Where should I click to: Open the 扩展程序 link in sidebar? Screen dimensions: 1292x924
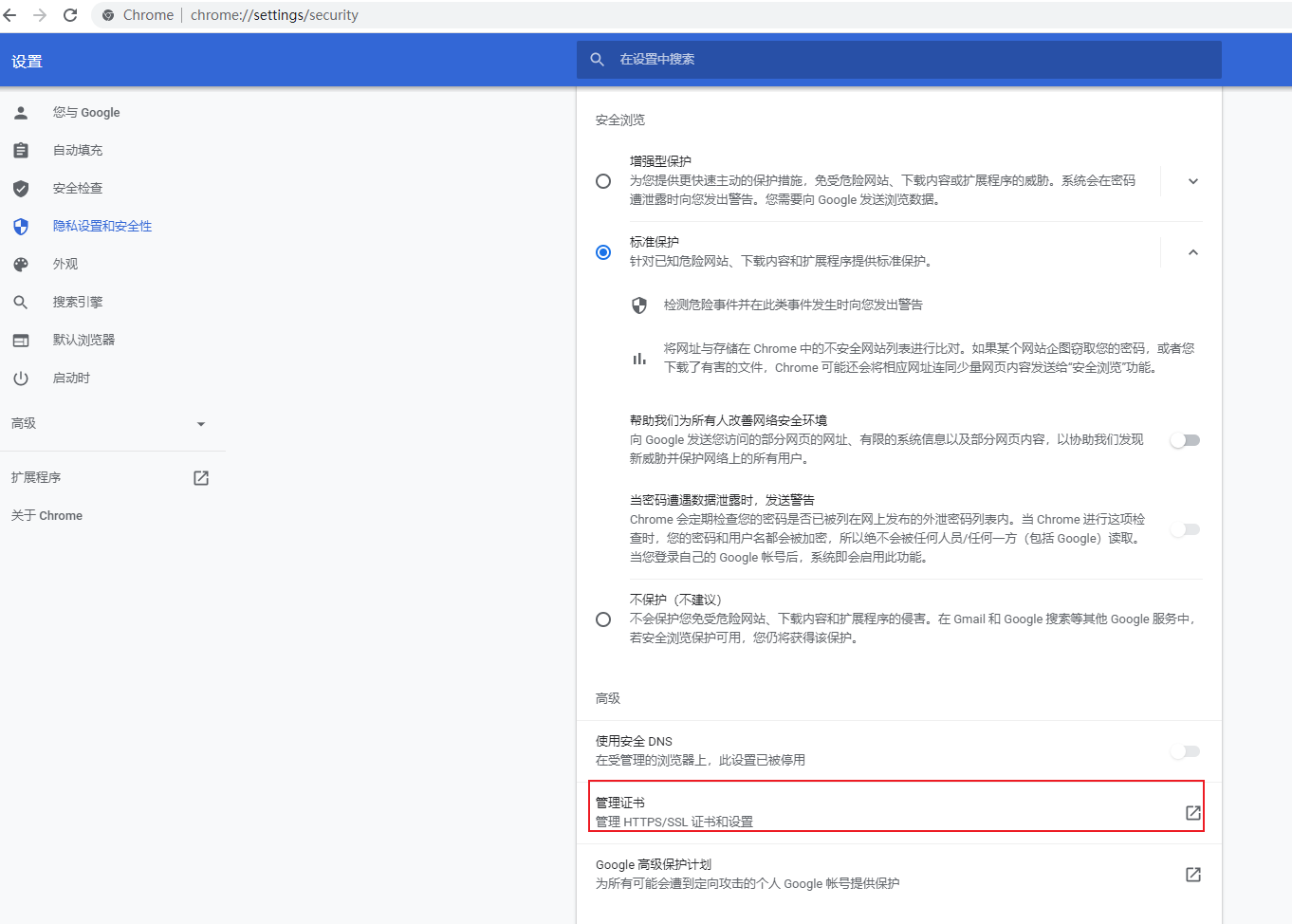(36, 478)
